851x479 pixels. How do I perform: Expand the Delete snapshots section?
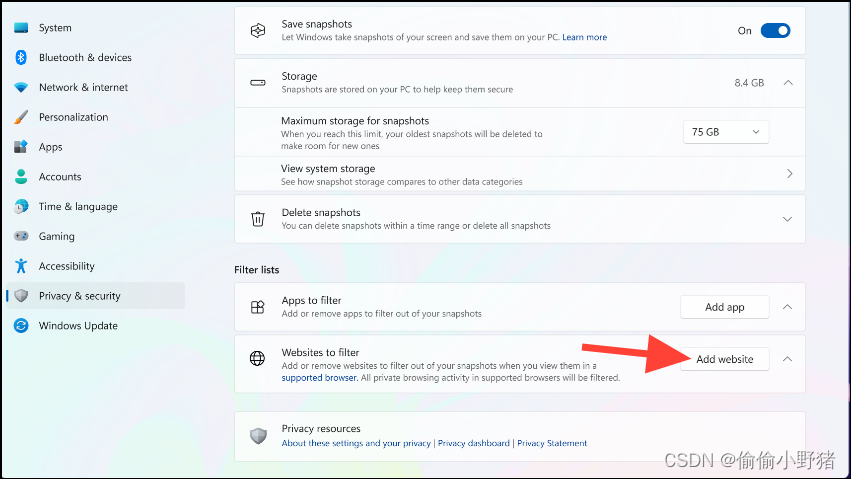point(788,219)
